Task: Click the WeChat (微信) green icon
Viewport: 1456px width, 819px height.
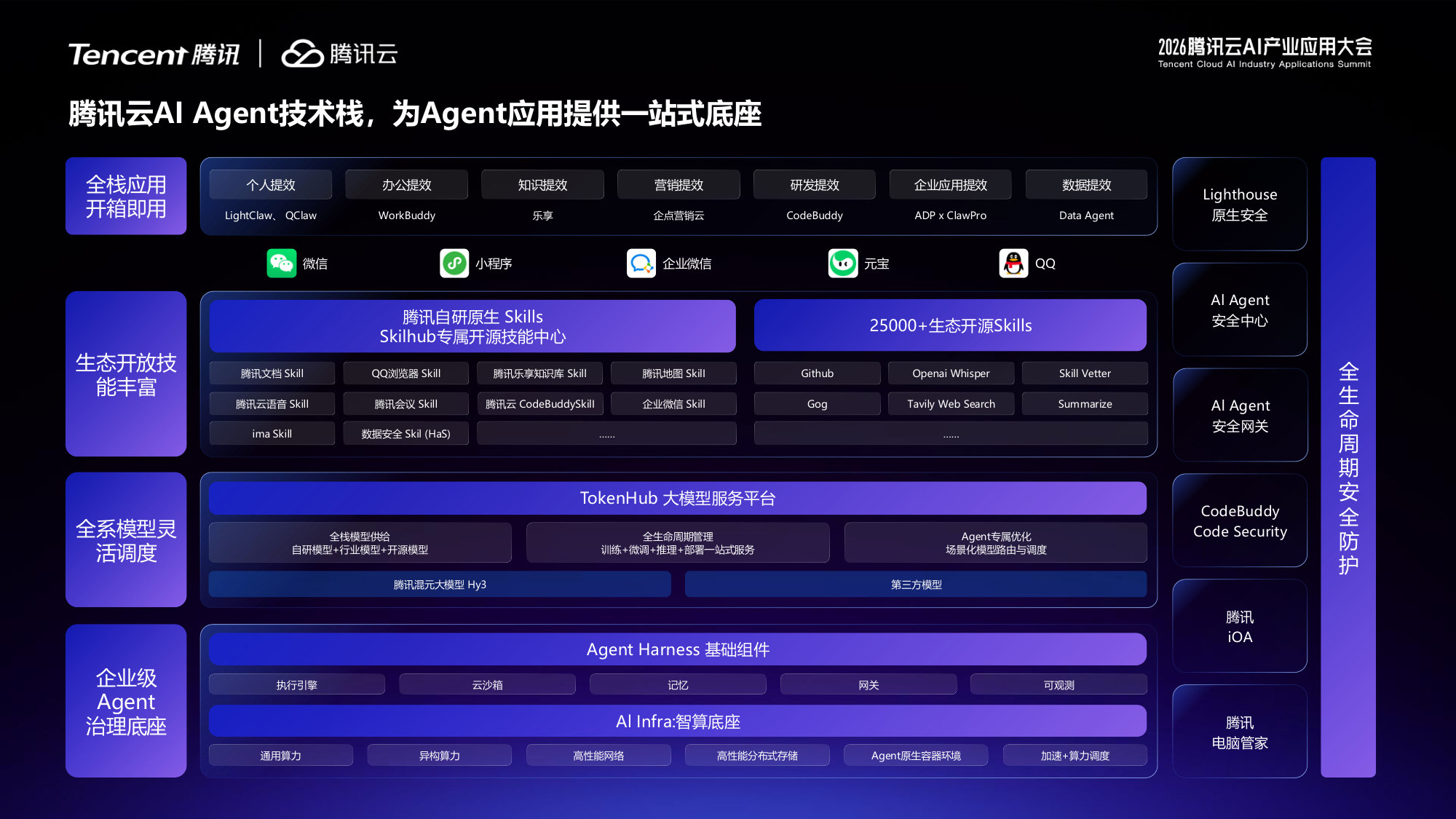Action: click(281, 264)
